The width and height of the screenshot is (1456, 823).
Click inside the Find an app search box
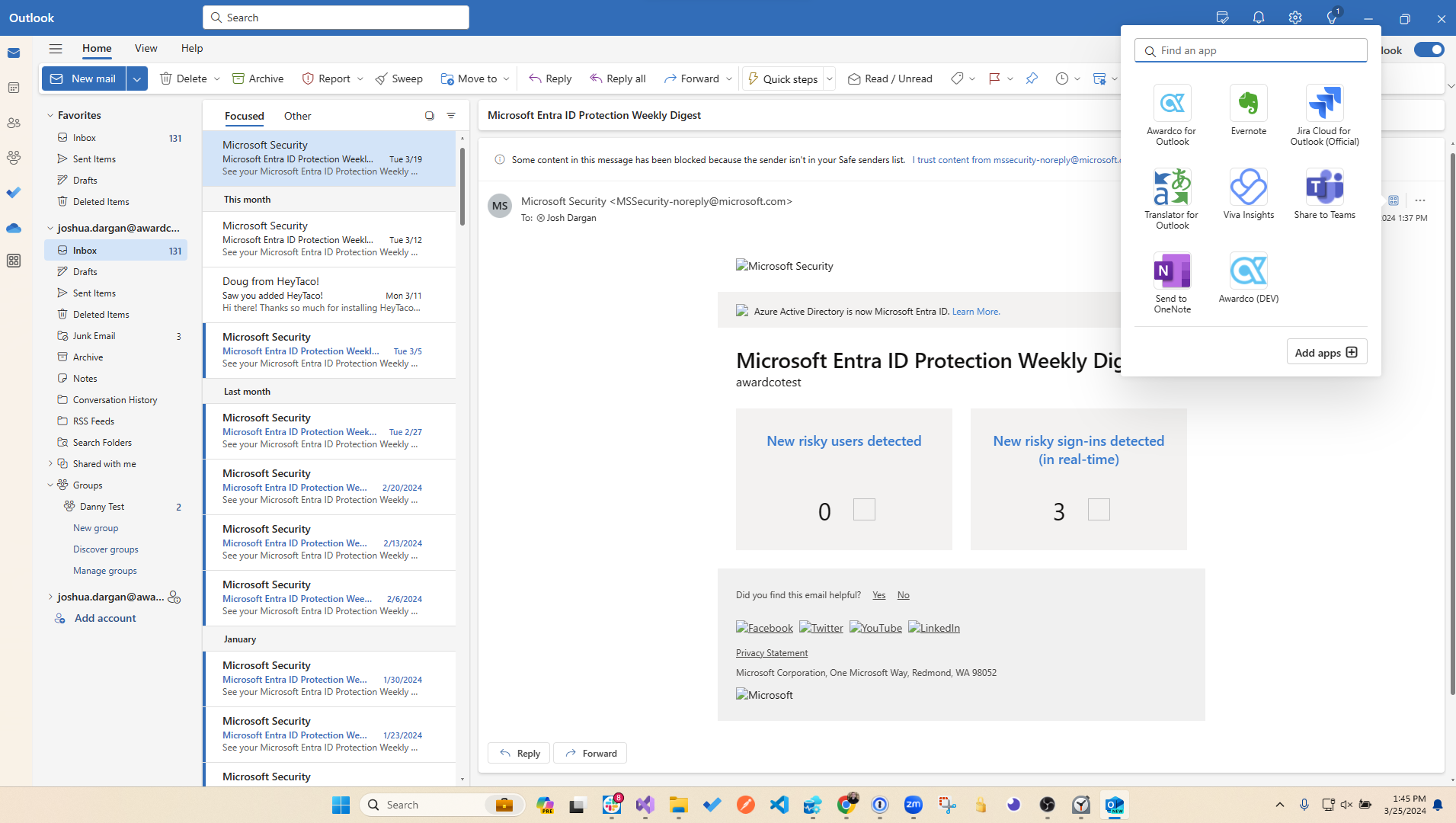[x=1250, y=50]
